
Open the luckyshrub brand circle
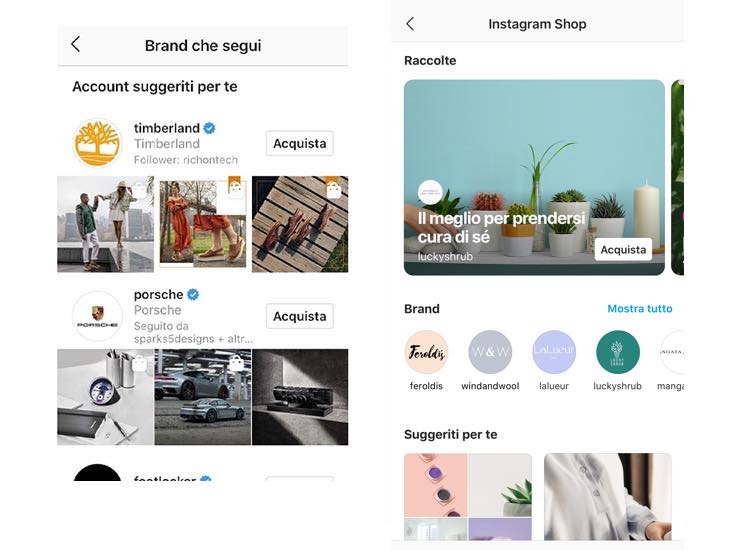[x=617, y=352]
